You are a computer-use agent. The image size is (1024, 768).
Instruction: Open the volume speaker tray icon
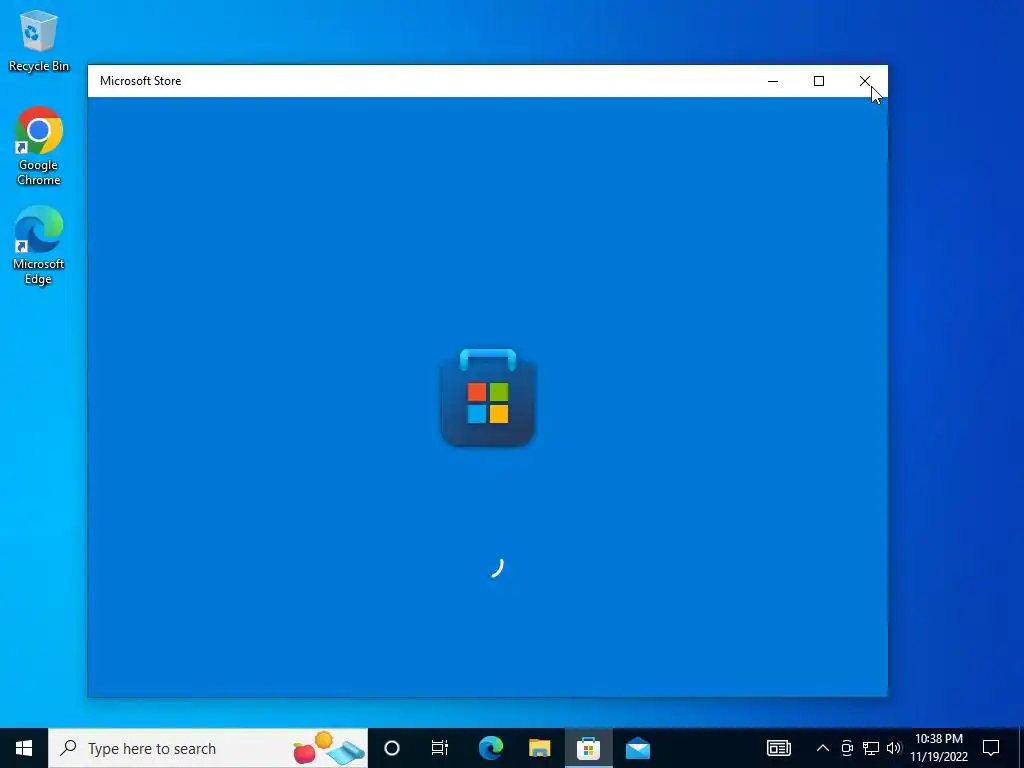[894, 748]
